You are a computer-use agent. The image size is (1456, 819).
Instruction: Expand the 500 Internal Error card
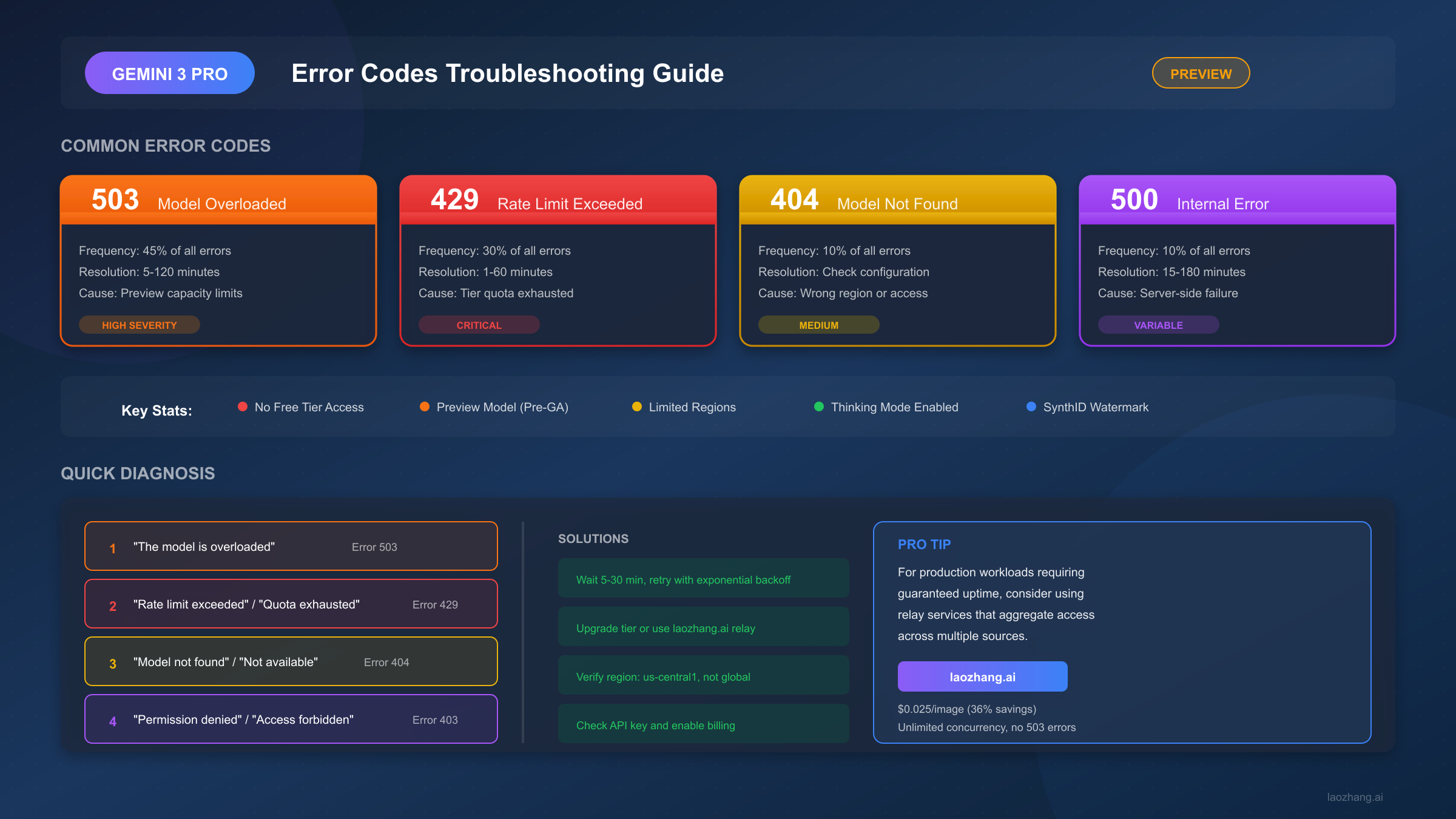pyautogui.click(x=1238, y=261)
